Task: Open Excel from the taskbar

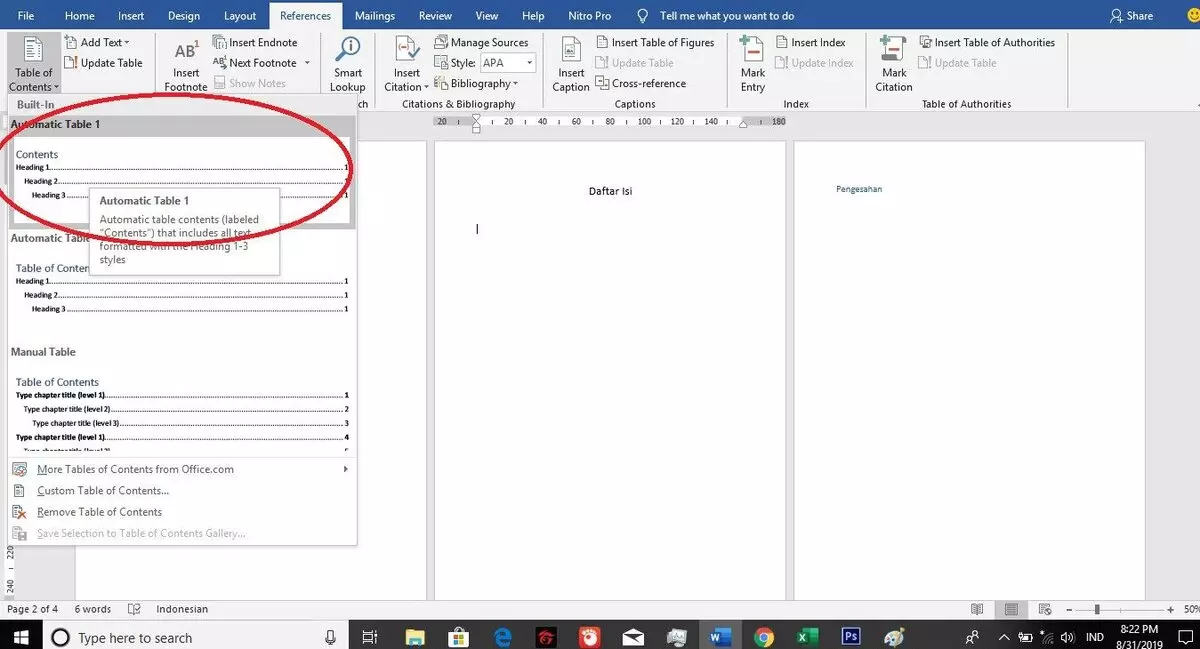Action: tap(807, 637)
